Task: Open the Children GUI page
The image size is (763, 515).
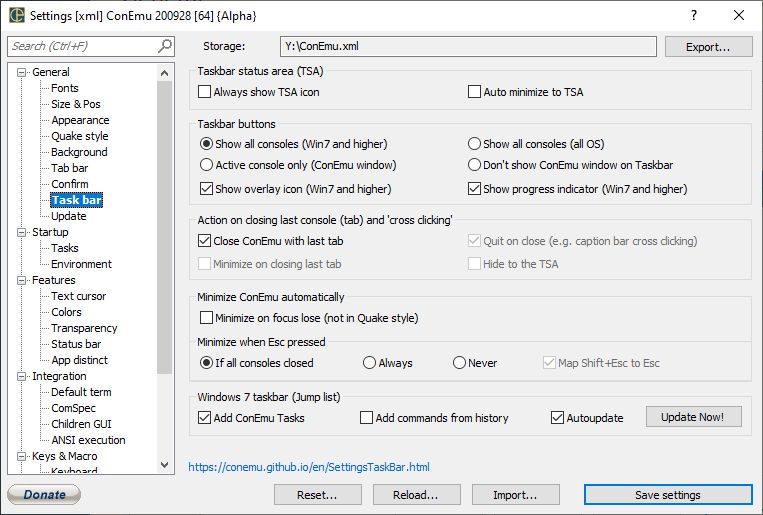Action: tap(81, 424)
